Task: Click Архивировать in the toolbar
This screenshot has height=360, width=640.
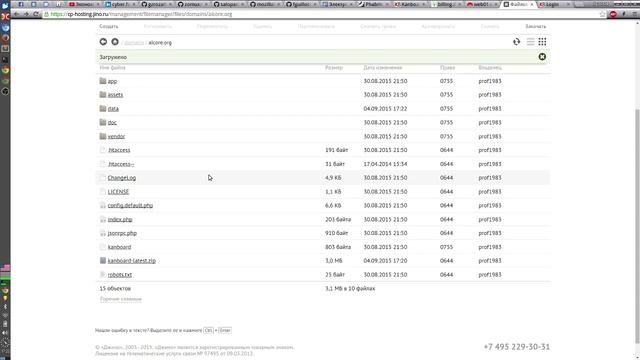Action: coord(438,26)
